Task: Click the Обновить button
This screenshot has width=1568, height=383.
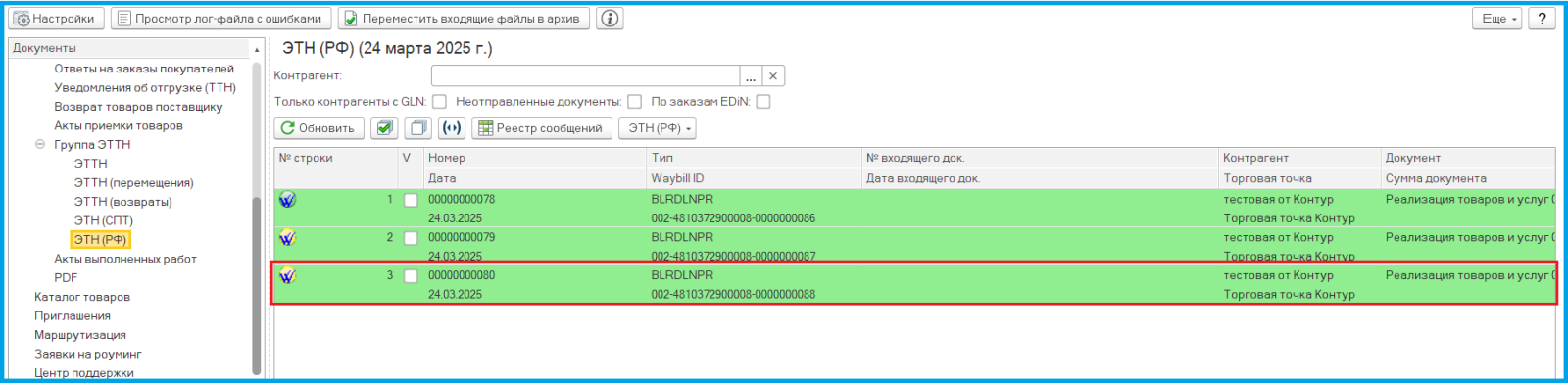Action: (x=318, y=128)
